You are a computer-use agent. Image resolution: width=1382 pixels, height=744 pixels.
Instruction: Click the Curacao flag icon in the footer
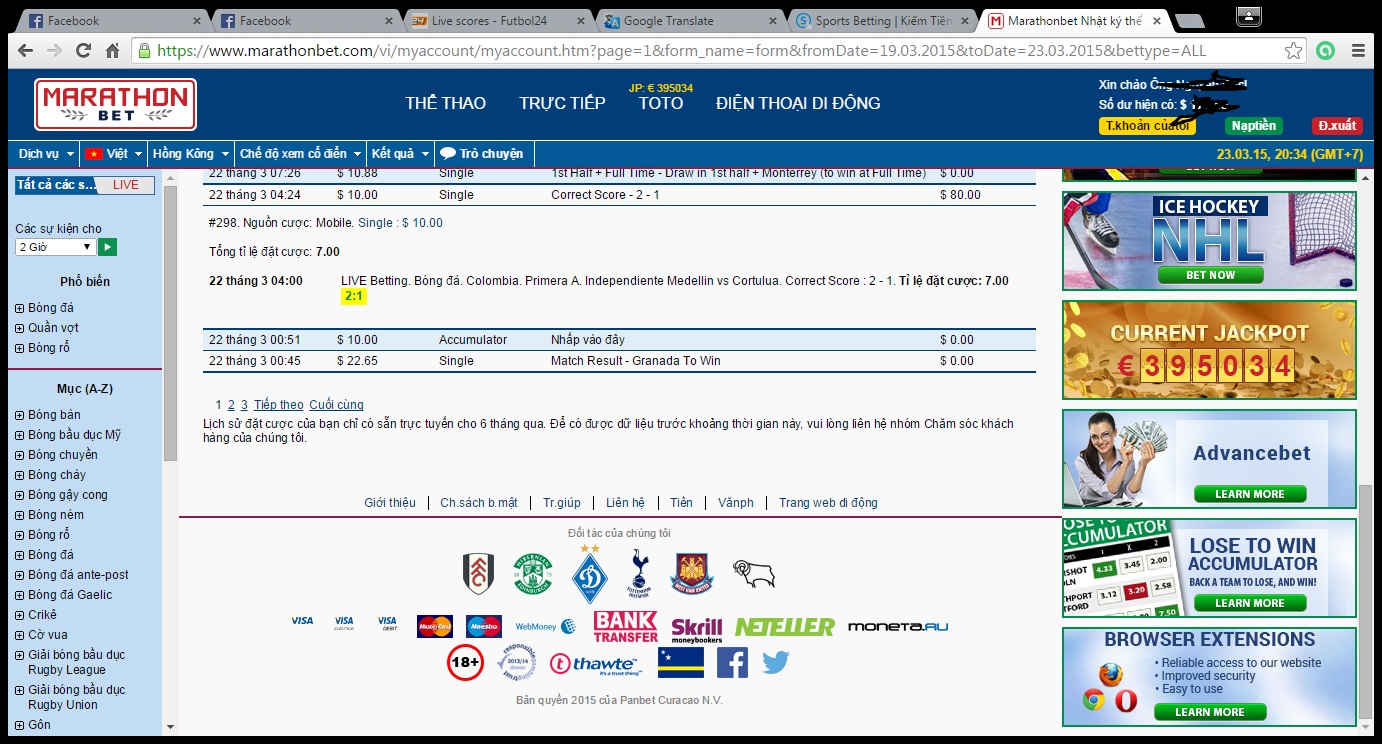click(x=681, y=663)
